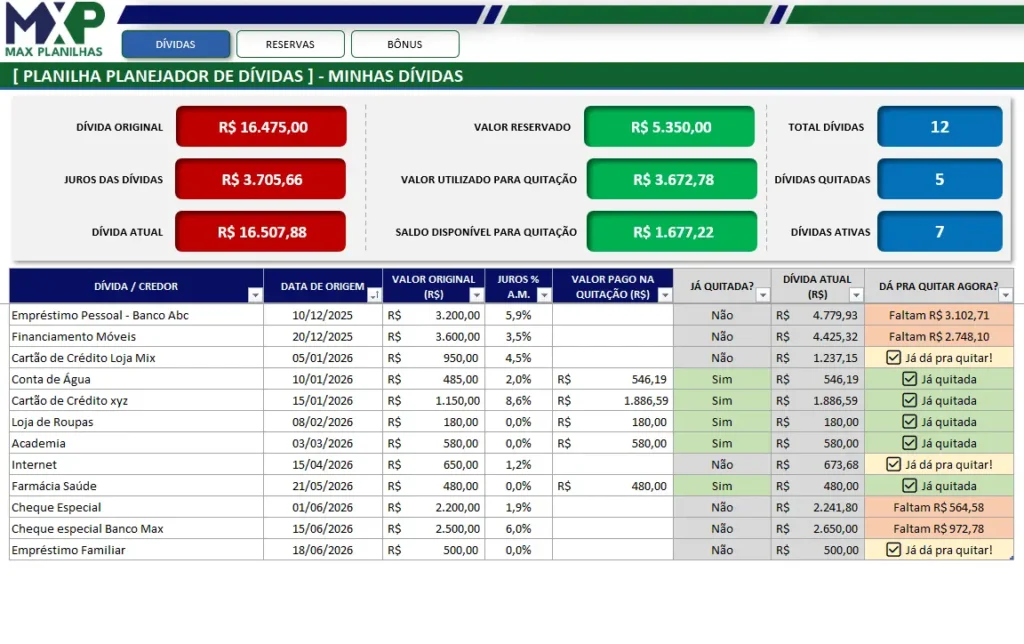The width and height of the screenshot is (1024, 644).
Task: Toggle checkbox for Cartão de Crédito Loja Mix
Action: (x=893, y=357)
